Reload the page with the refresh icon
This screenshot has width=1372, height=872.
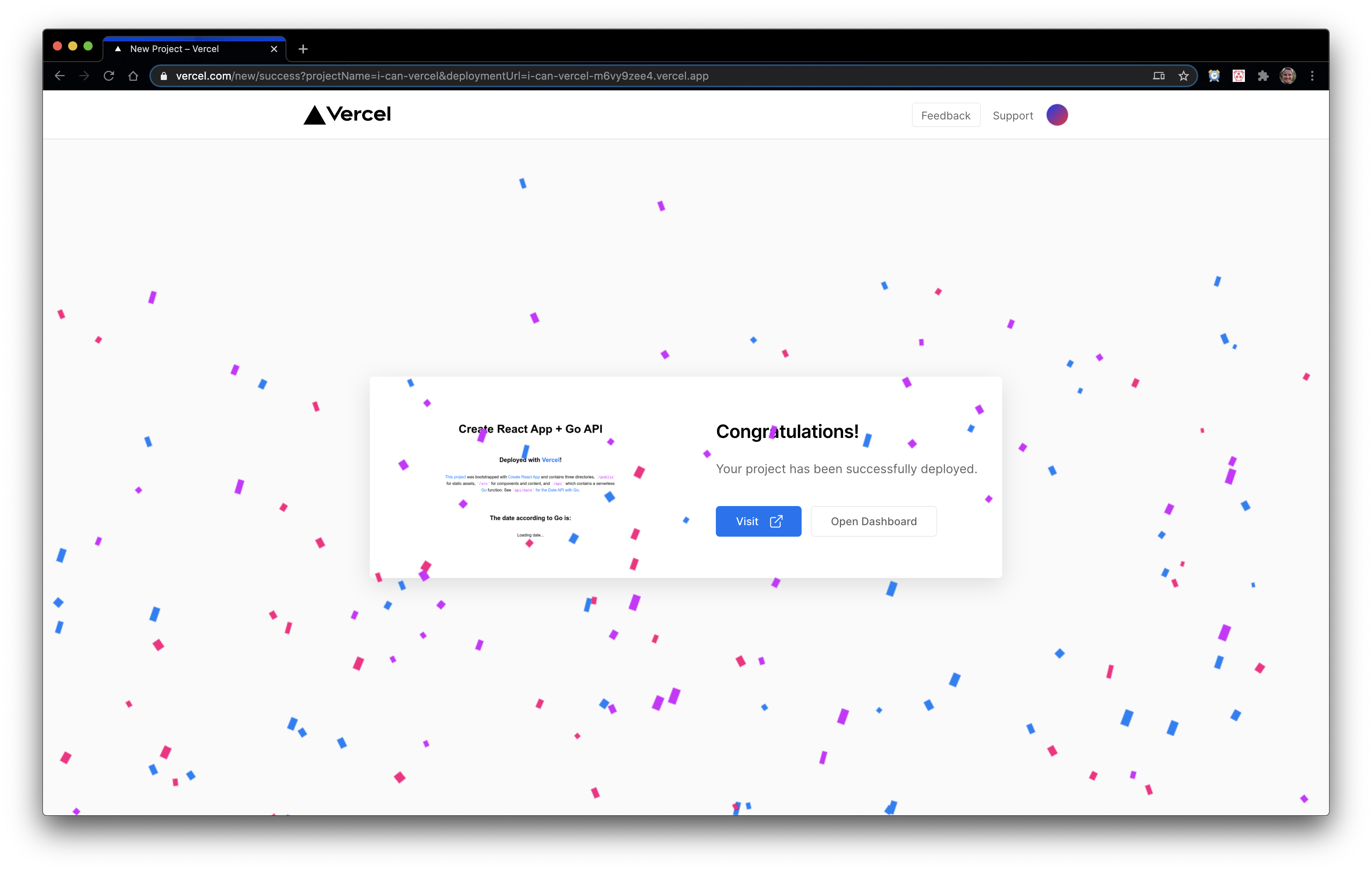point(109,76)
